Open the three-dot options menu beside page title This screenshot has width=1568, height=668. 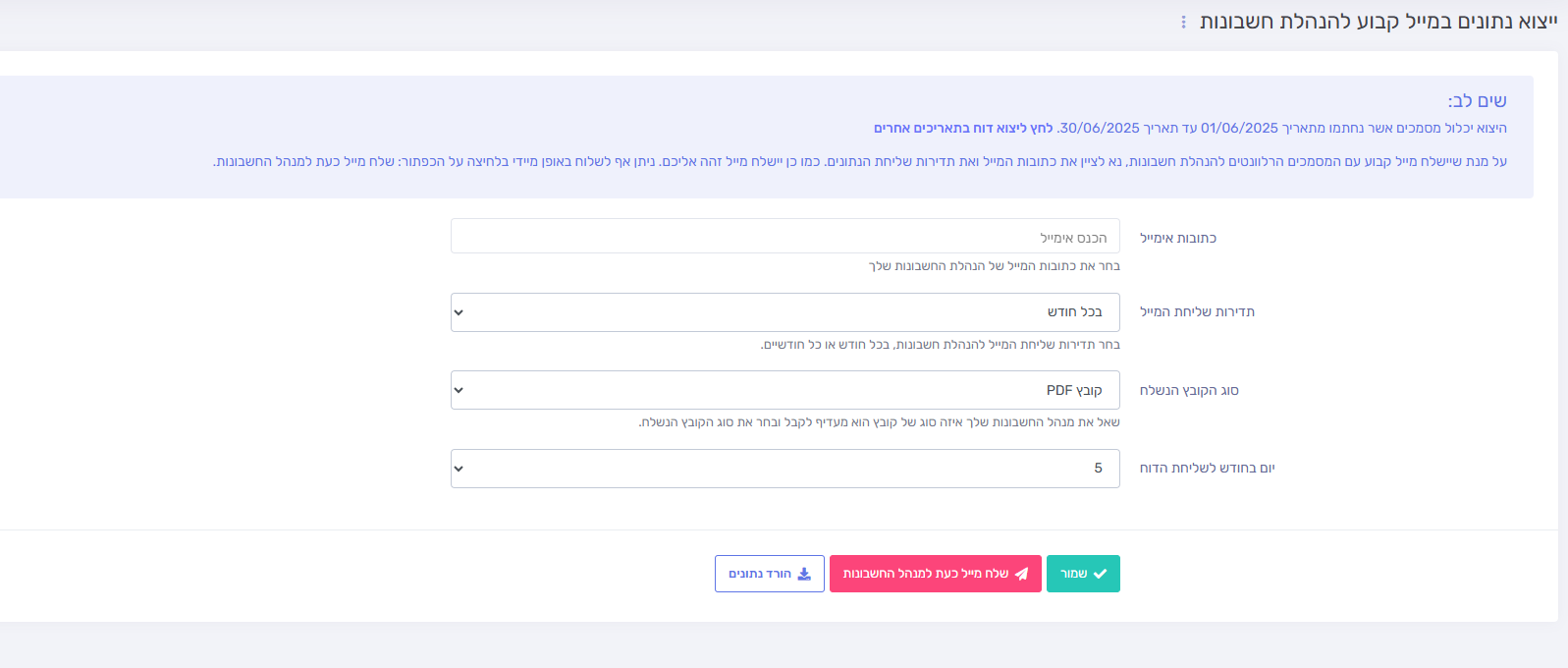click(1183, 22)
